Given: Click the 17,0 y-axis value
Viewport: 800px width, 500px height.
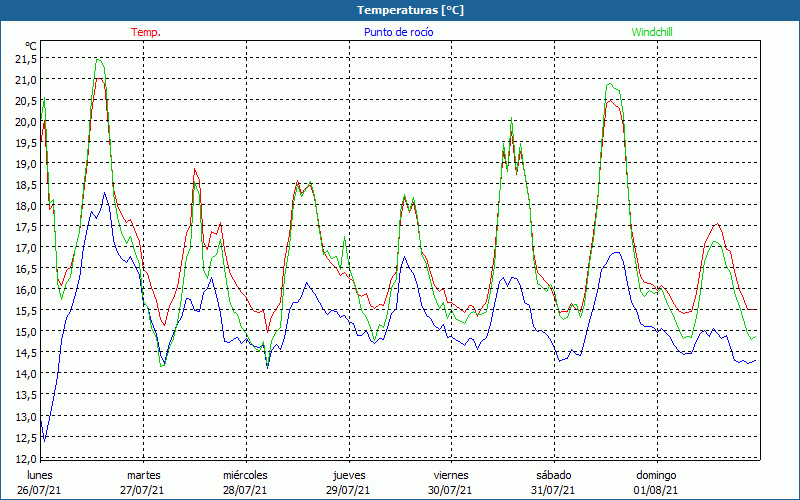Looking at the screenshot, I should [26, 248].
